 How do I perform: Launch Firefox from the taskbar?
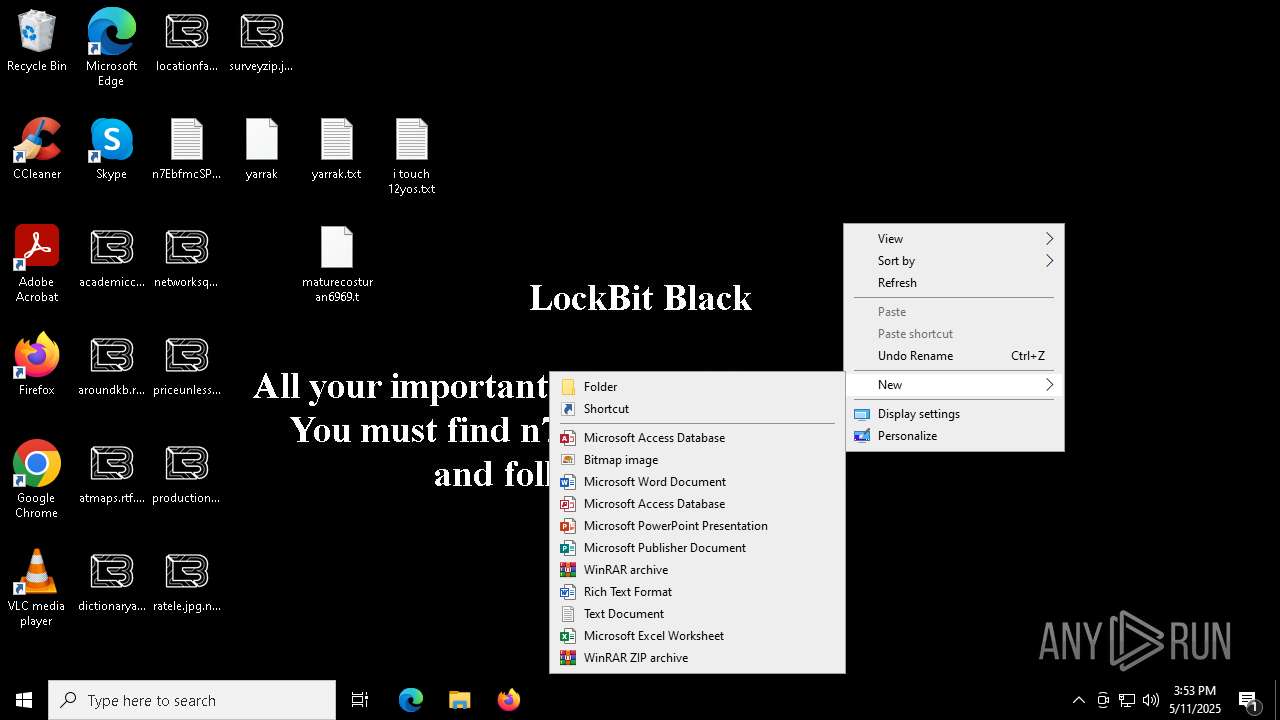click(x=508, y=700)
